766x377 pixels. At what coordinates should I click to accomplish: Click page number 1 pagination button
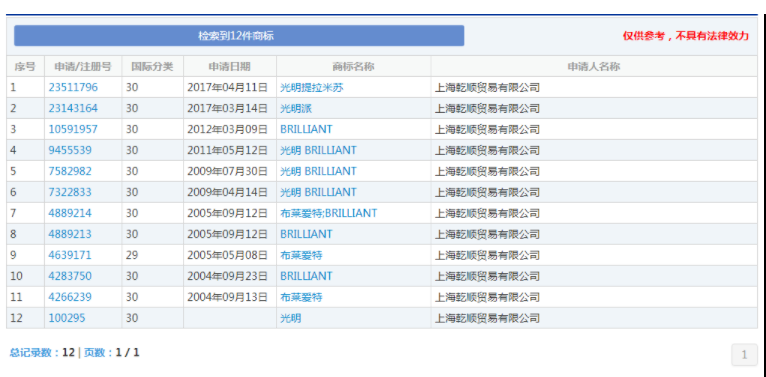click(x=744, y=355)
